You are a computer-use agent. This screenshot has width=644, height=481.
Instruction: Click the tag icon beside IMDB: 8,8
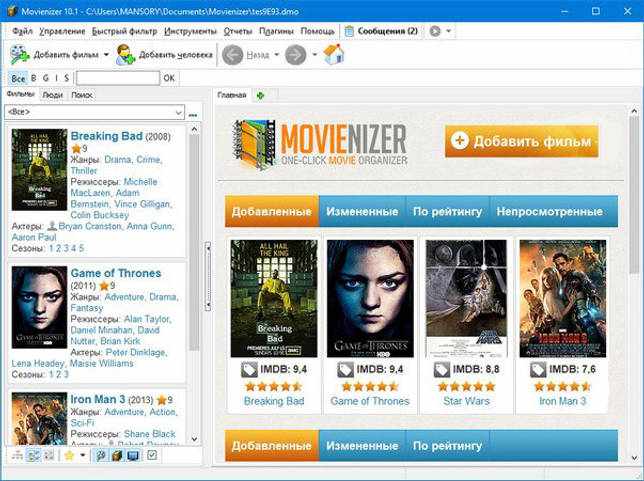442,370
